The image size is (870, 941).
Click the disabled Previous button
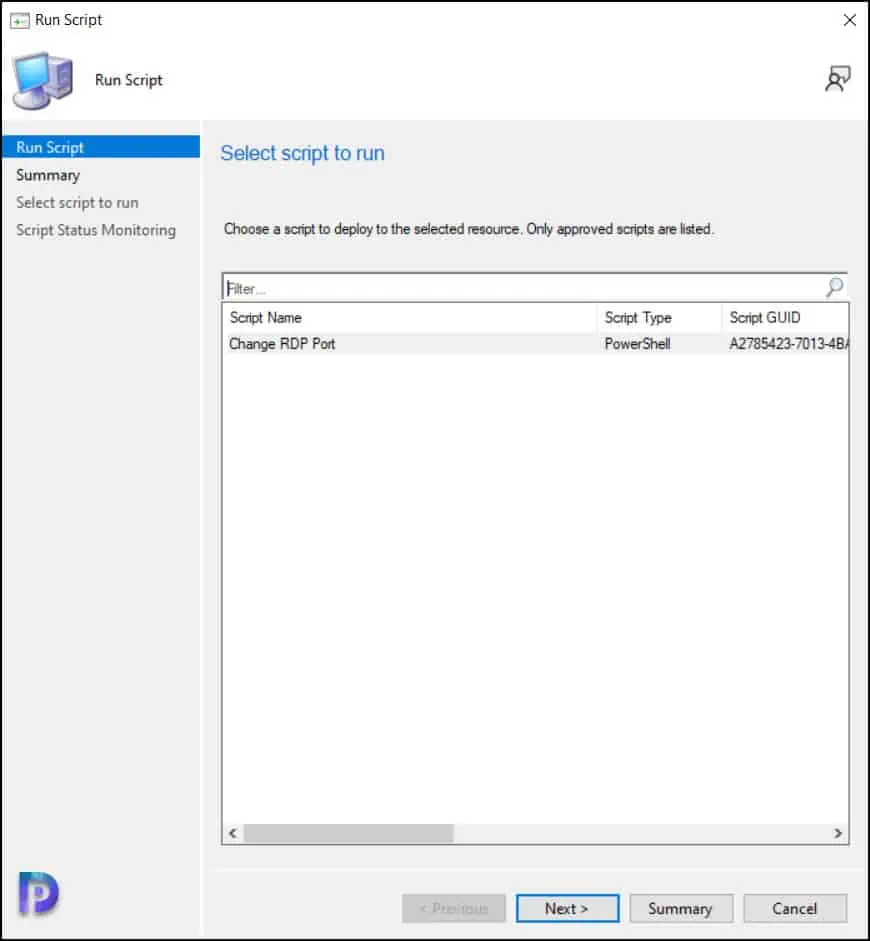point(454,908)
